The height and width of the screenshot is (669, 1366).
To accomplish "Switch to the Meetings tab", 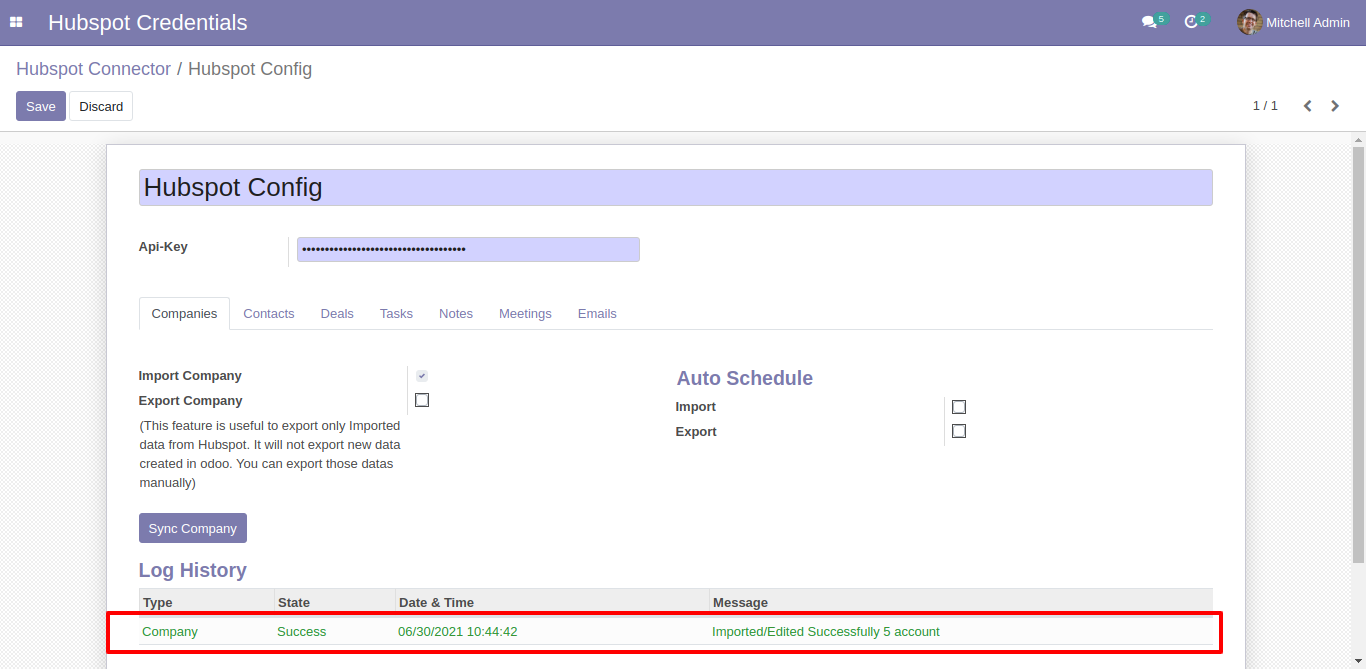I will 525,314.
